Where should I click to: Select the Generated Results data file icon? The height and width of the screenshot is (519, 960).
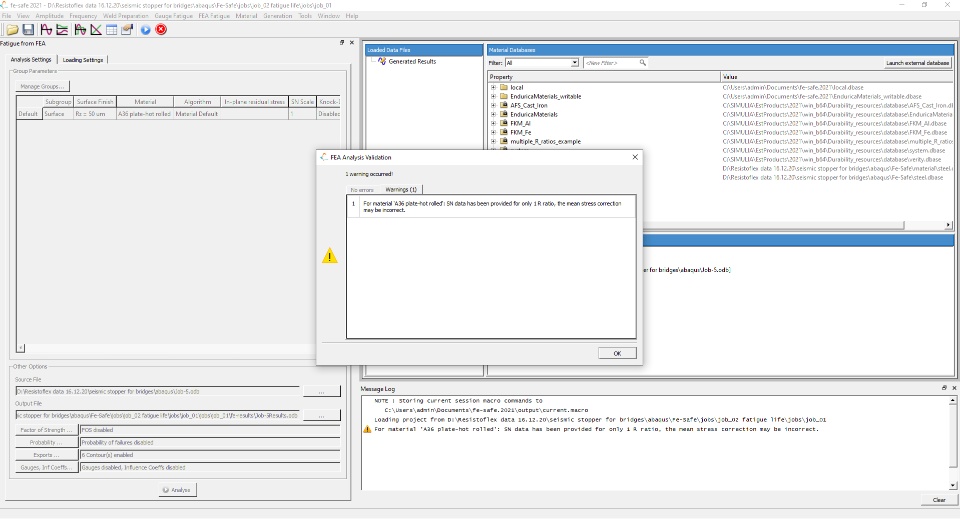coord(382,61)
